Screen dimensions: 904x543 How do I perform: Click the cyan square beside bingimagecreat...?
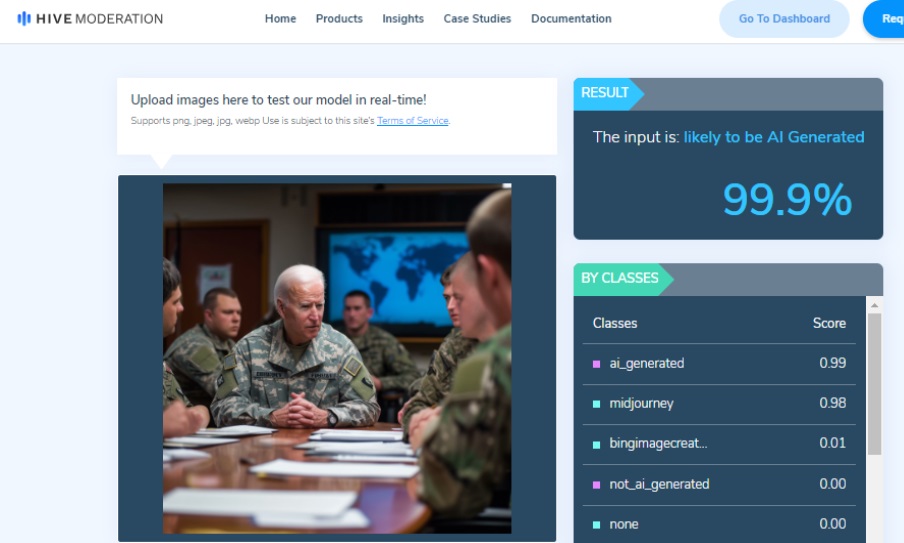click(x=597, y=444)
